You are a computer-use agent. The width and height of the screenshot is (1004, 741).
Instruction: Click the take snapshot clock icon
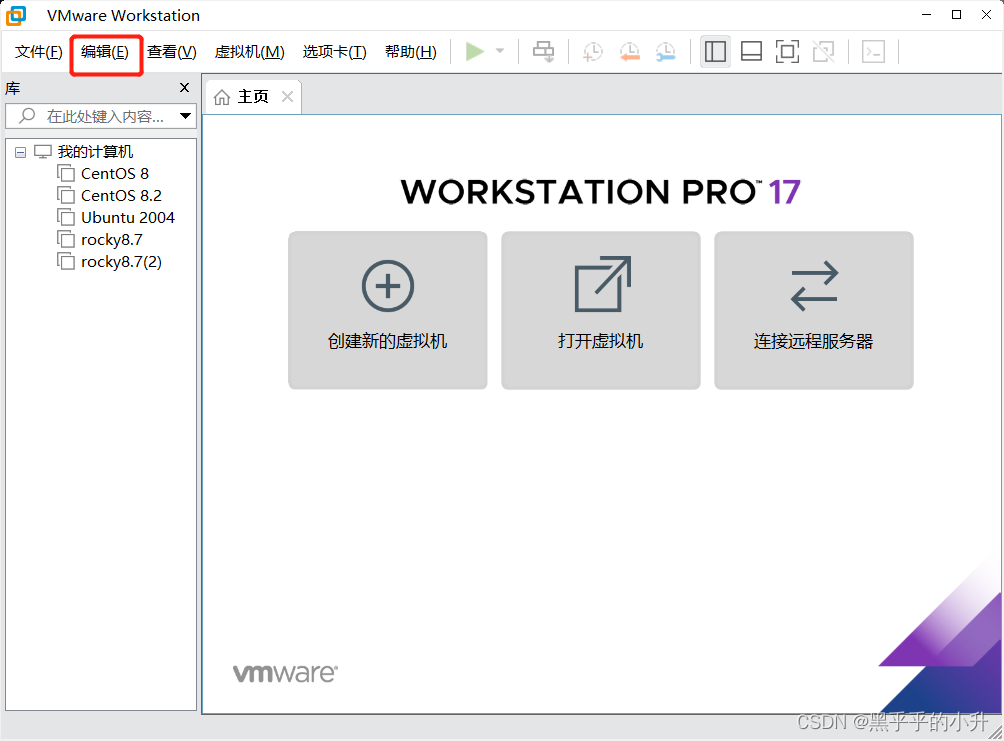(592, 51)
